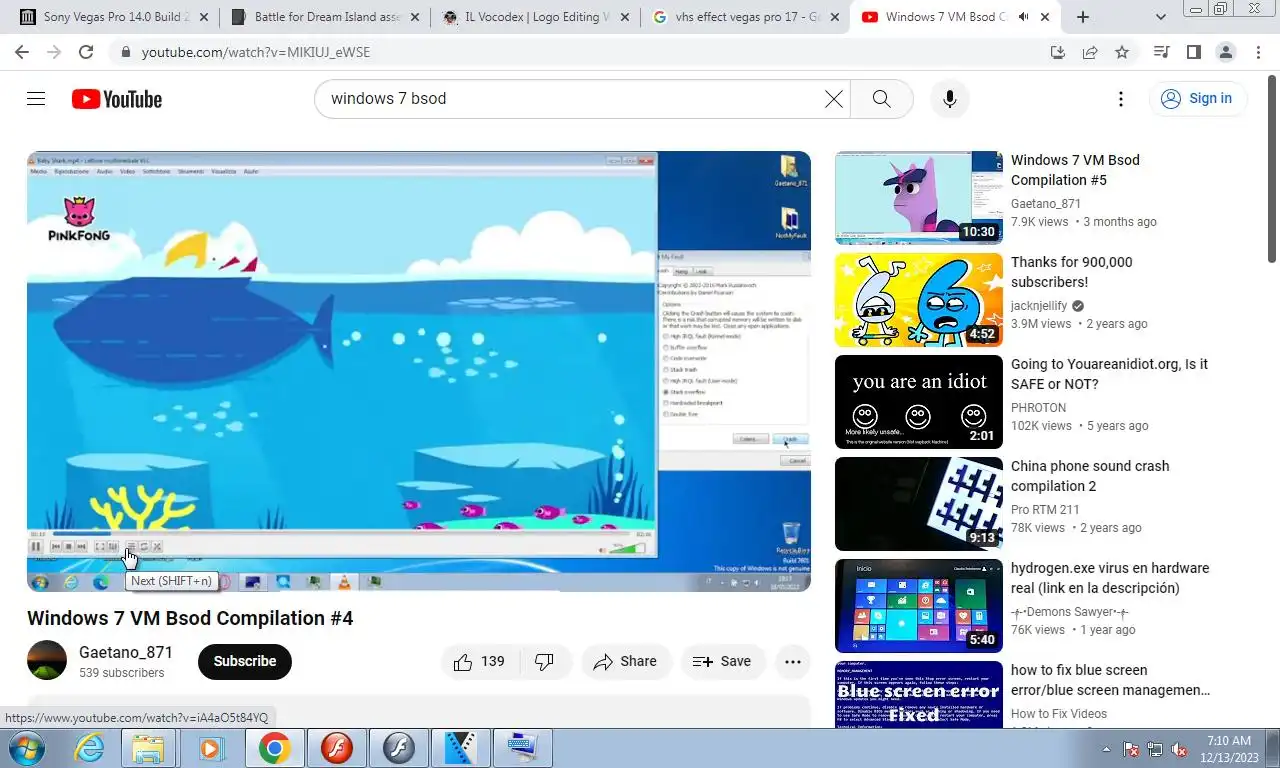The image size is (1280, 768).
Task: Bookmark this tab with the star
Action: pos(1122,52)
